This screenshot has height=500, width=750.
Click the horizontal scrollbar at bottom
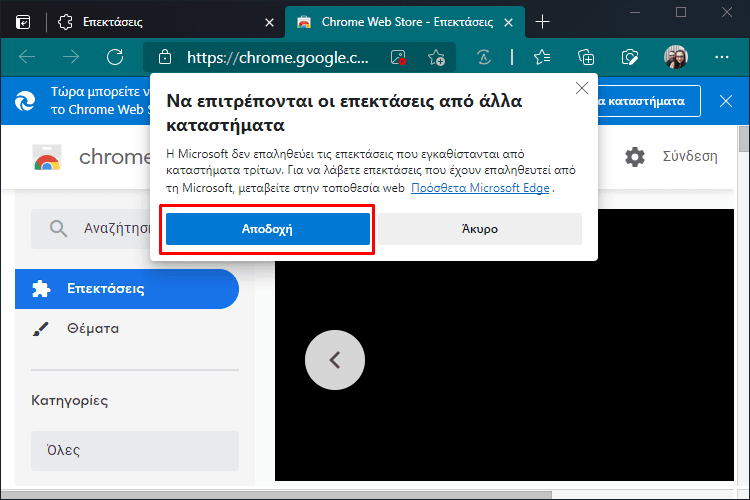276,494
